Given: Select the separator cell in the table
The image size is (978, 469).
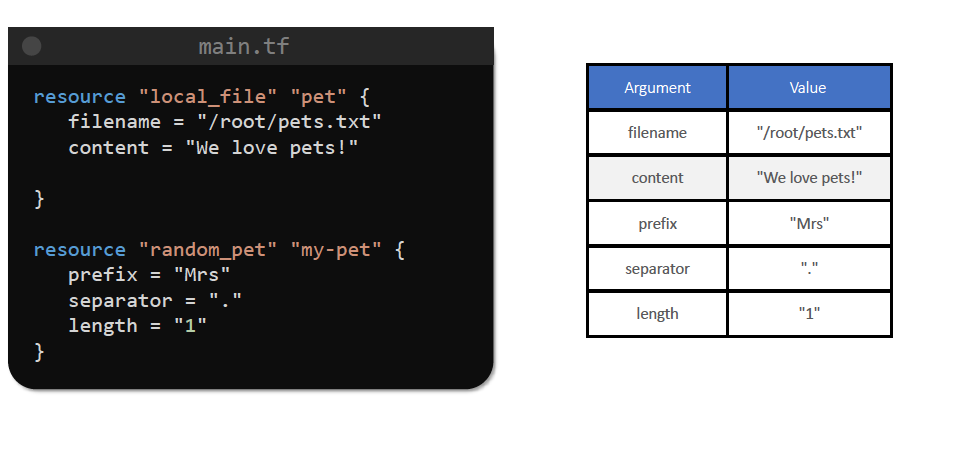Looking at the screenshot, I should pos(657,268).
